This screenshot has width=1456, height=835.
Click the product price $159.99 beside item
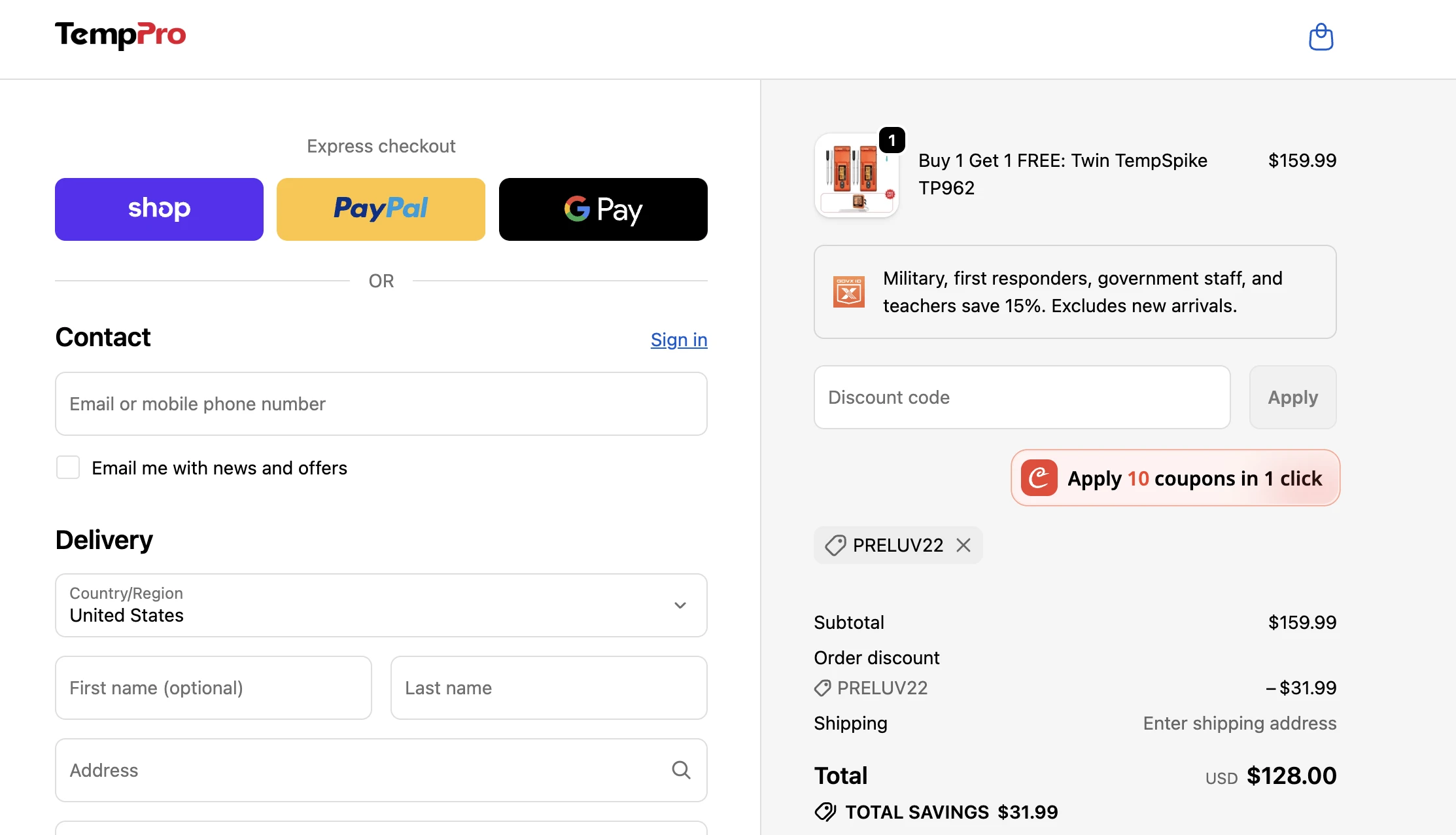click(1302, 160)
